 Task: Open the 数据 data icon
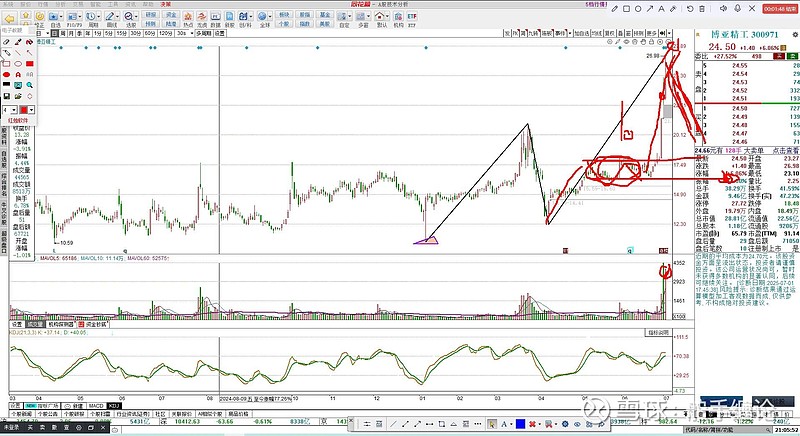point(215,16)
